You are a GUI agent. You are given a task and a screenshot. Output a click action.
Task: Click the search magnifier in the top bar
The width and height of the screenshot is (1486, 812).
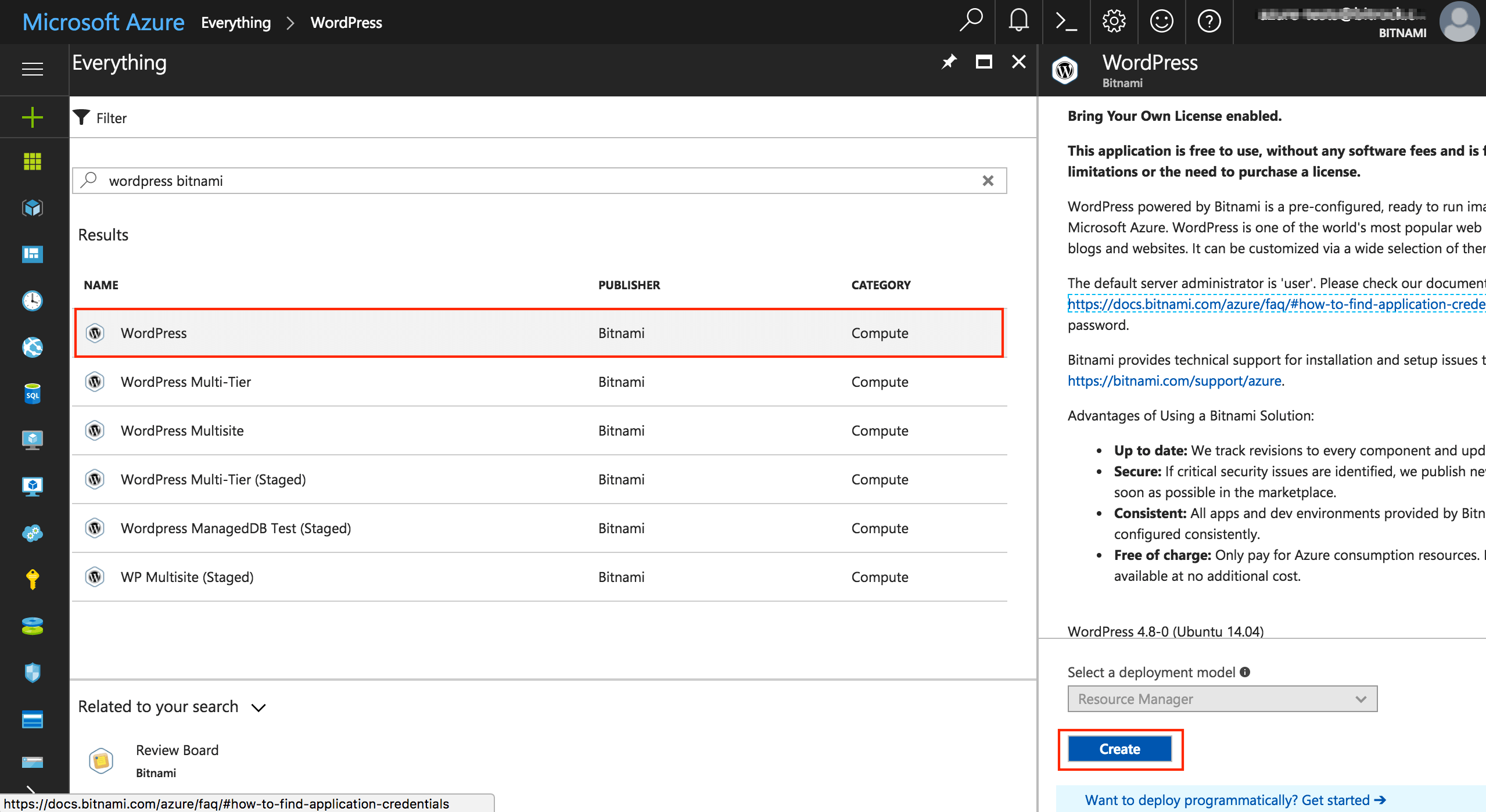coord(971,21)
